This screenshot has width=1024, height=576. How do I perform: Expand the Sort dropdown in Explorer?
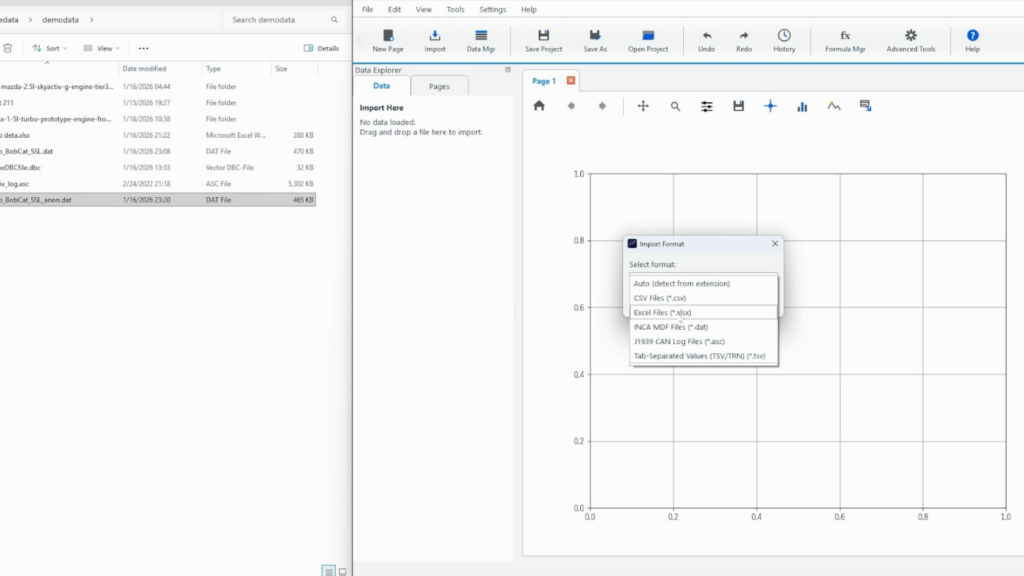coord(51,48)
